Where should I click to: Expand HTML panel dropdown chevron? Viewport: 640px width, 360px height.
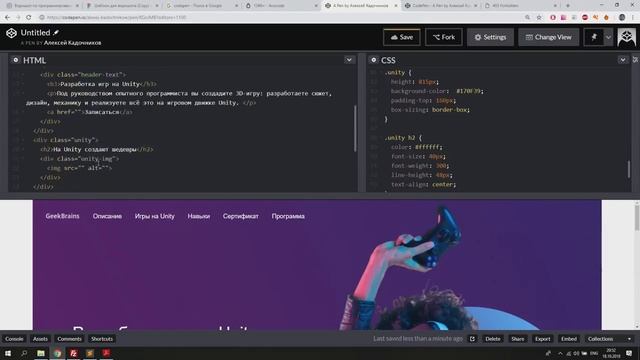pos(349,60)
